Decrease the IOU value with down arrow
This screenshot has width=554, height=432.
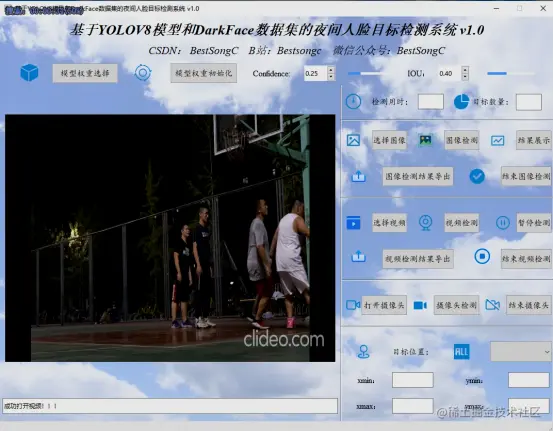(x=465, y=77)
